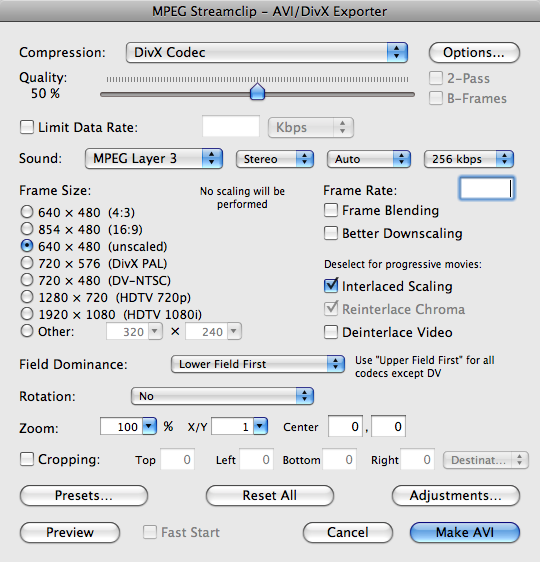Screen dimensions: 540x562
Task: Open the X/Y ratio combo arrow
Action: point(260,426)
